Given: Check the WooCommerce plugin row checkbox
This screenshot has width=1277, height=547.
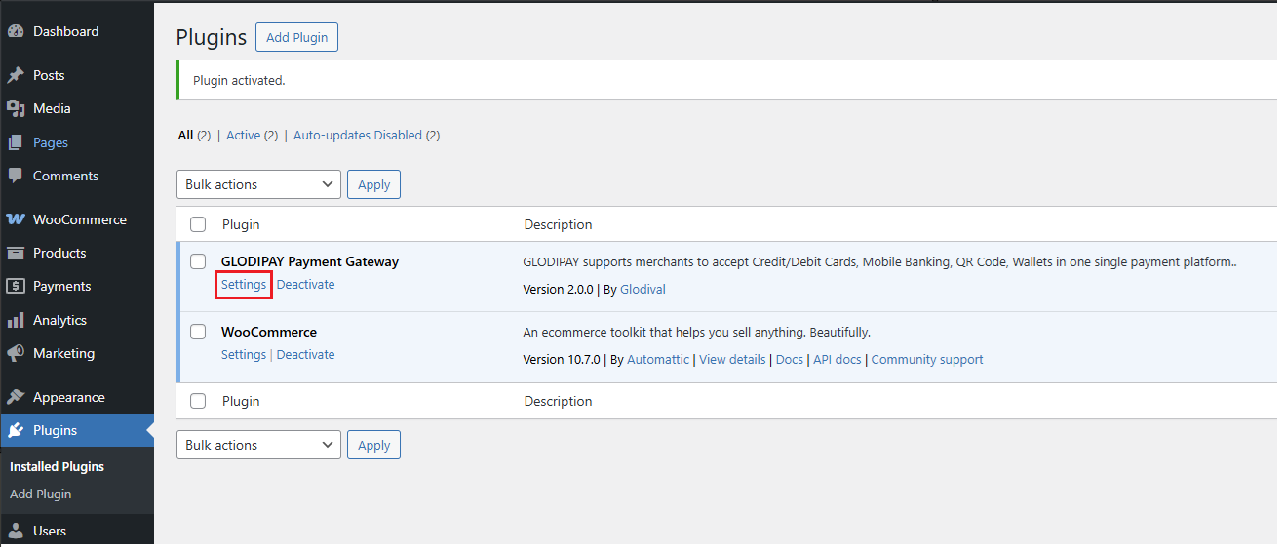Looking at the screenshot, I should click(x=198, y=332).
